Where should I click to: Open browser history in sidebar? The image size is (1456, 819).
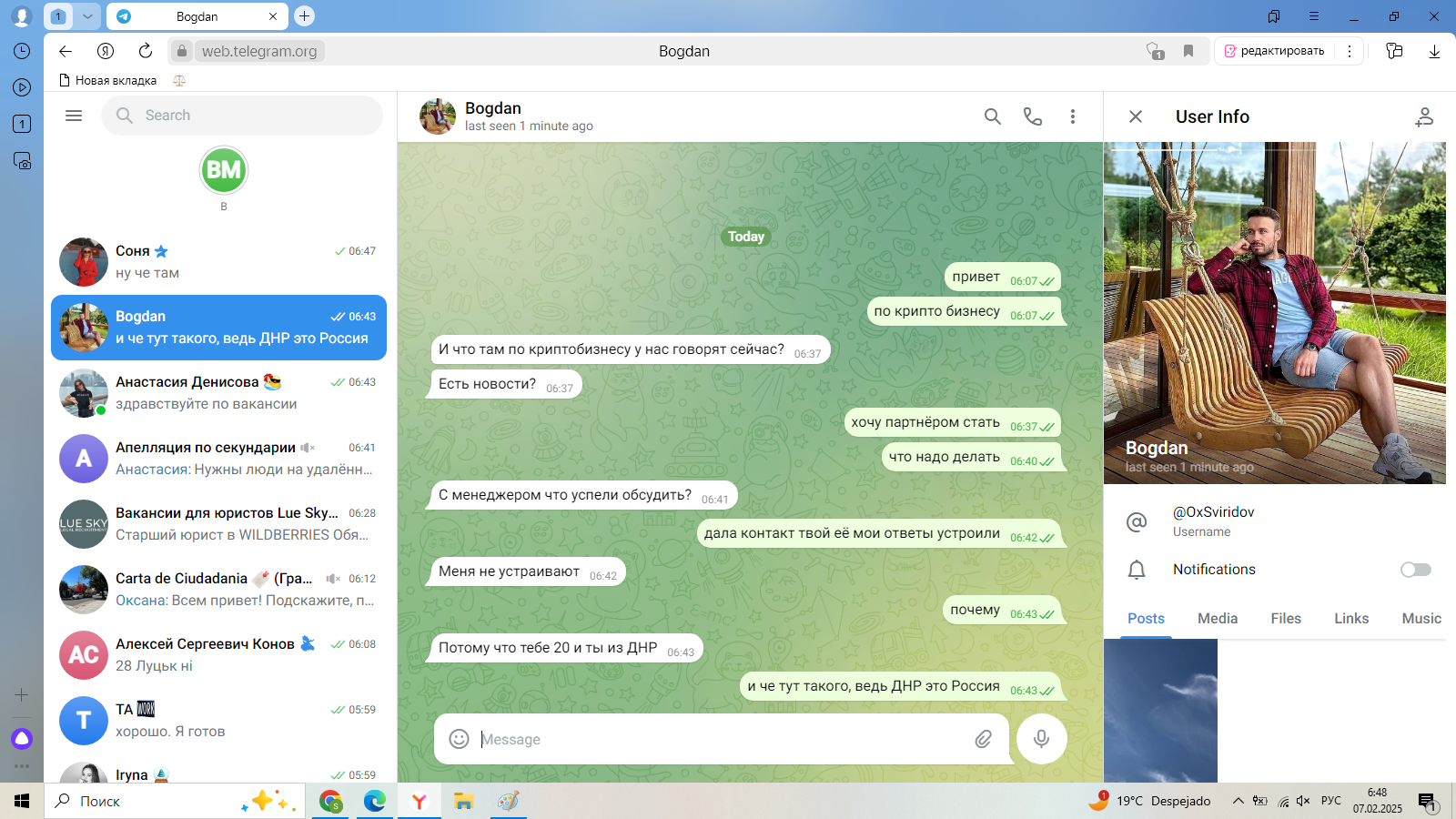click(x=22, y=51)
